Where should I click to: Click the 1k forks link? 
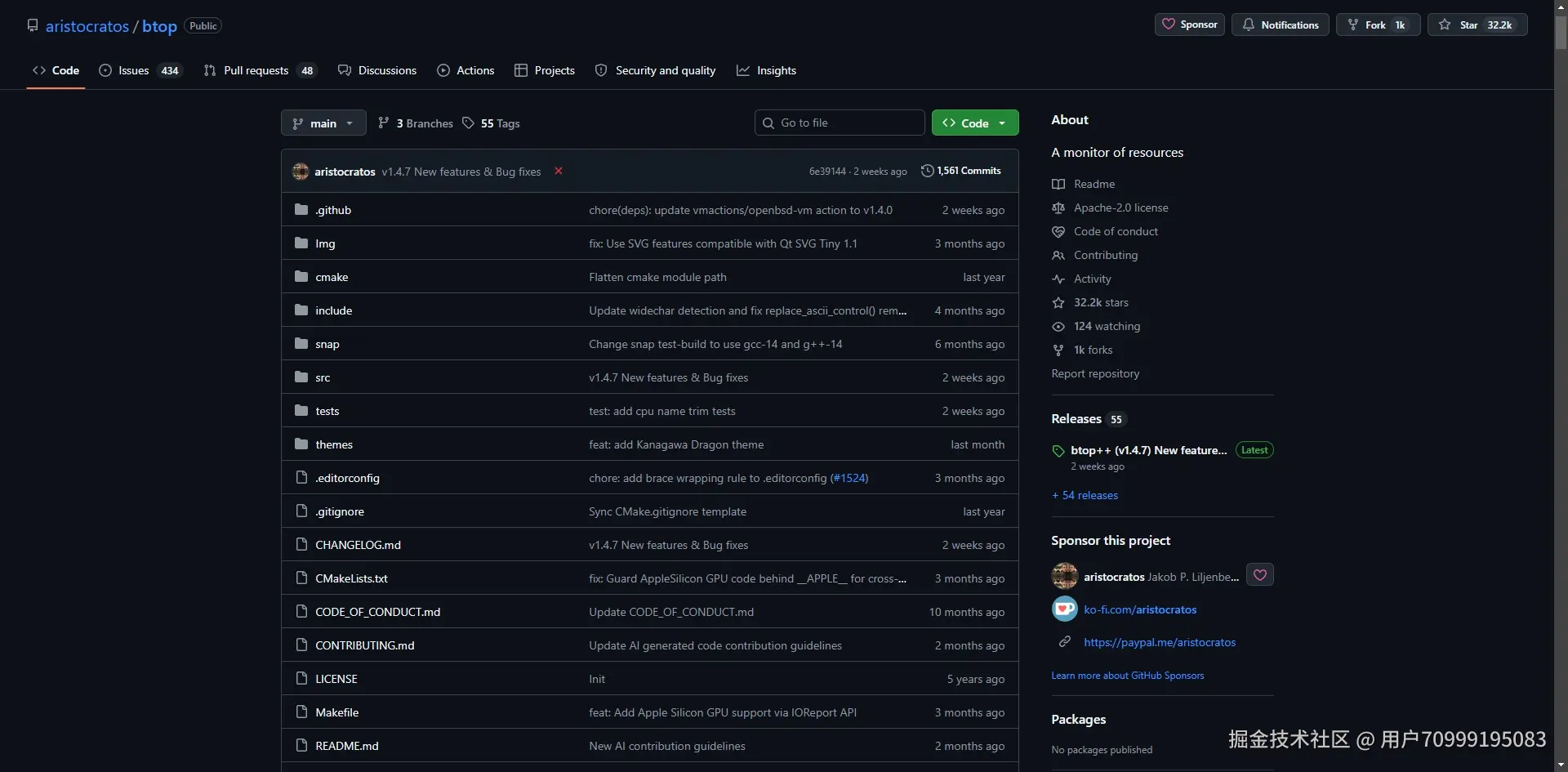tap(1093, 350)
